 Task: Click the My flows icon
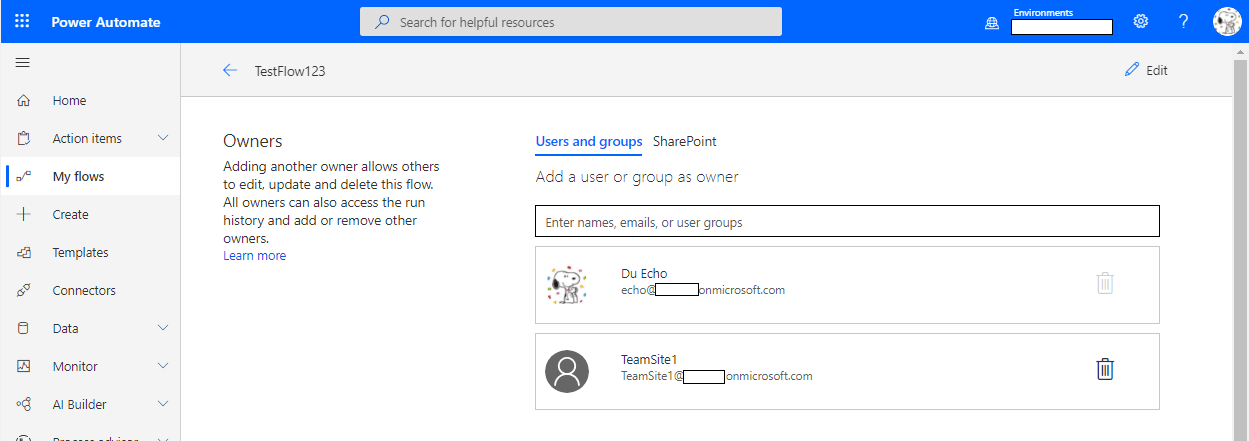point(24,177)
